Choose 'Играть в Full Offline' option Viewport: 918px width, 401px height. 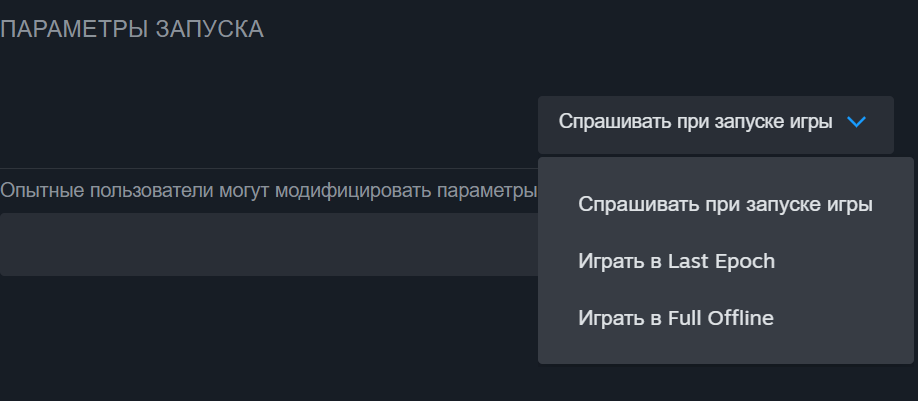[x=675, y=319]
